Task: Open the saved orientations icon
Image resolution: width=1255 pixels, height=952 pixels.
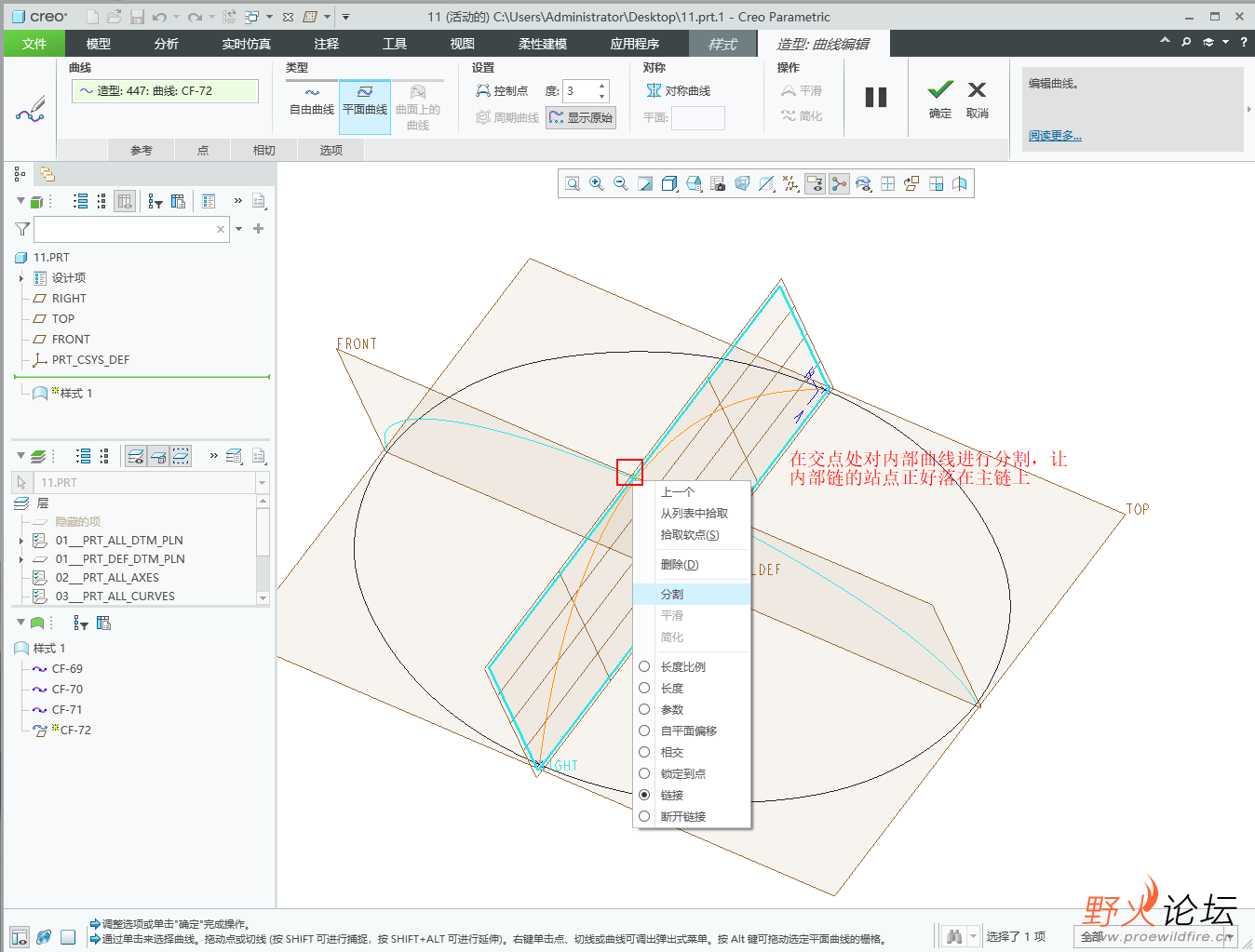Action: click(694, 184)
